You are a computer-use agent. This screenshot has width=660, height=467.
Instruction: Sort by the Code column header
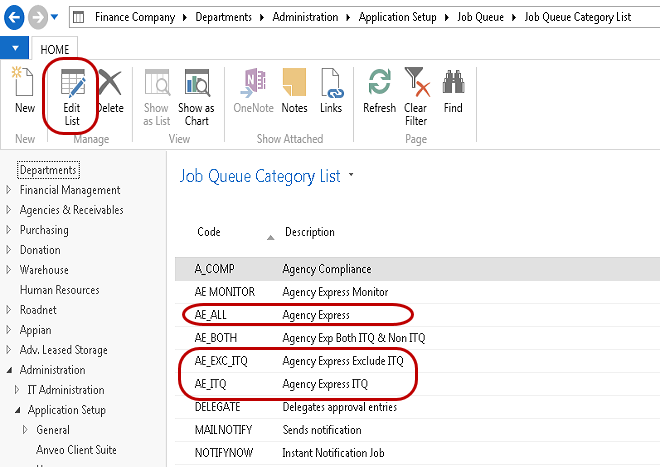point(209,232)
